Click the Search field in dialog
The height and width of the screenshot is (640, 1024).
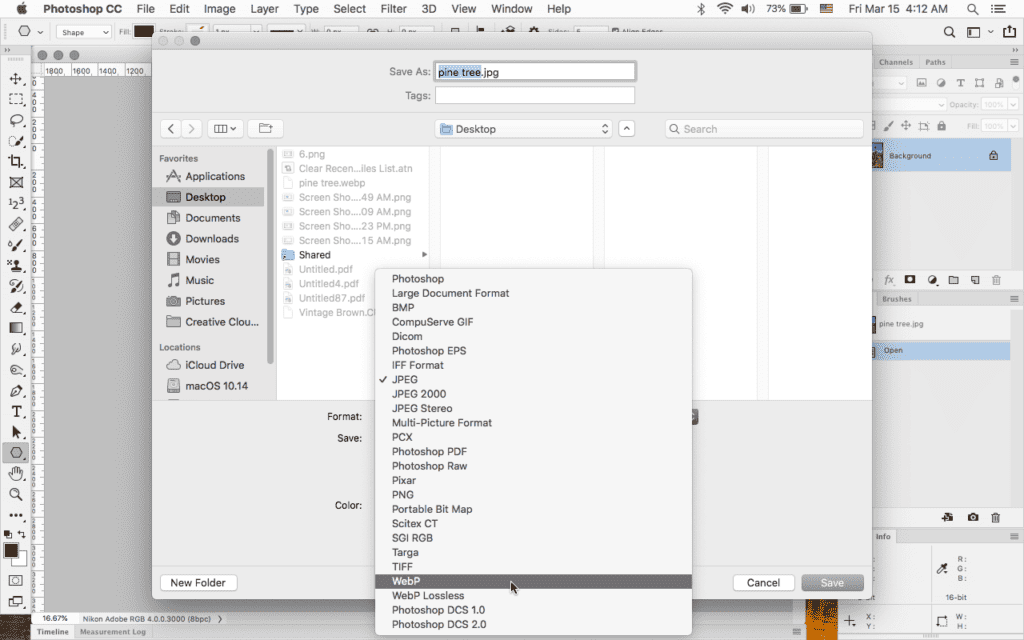pos(764,129)
